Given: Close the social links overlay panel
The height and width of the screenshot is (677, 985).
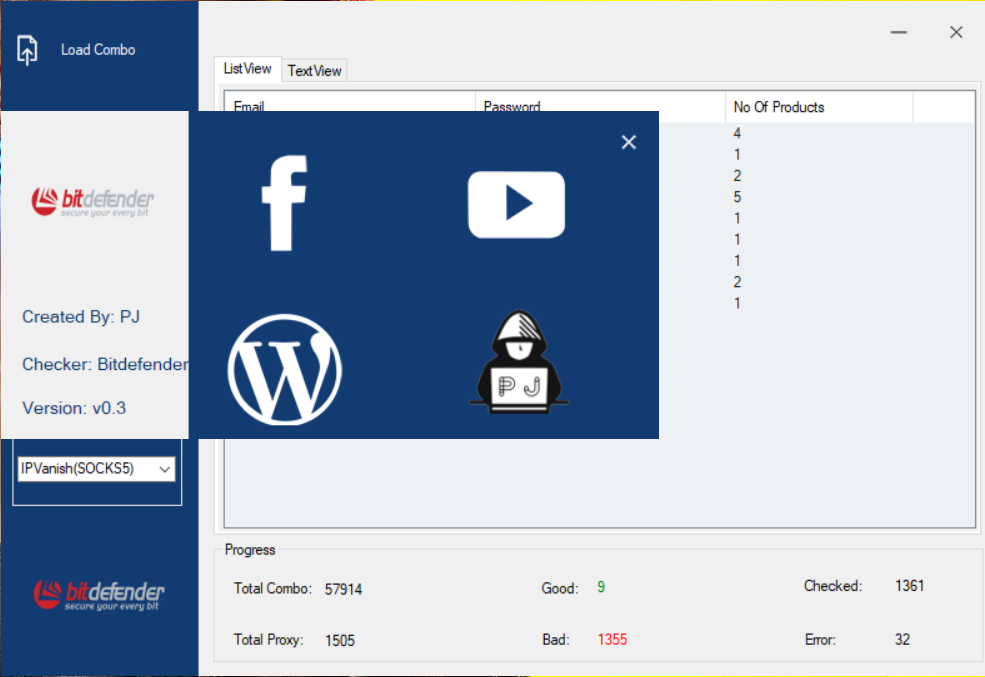Looking at the screenshot, I should [x=629, y=143].
